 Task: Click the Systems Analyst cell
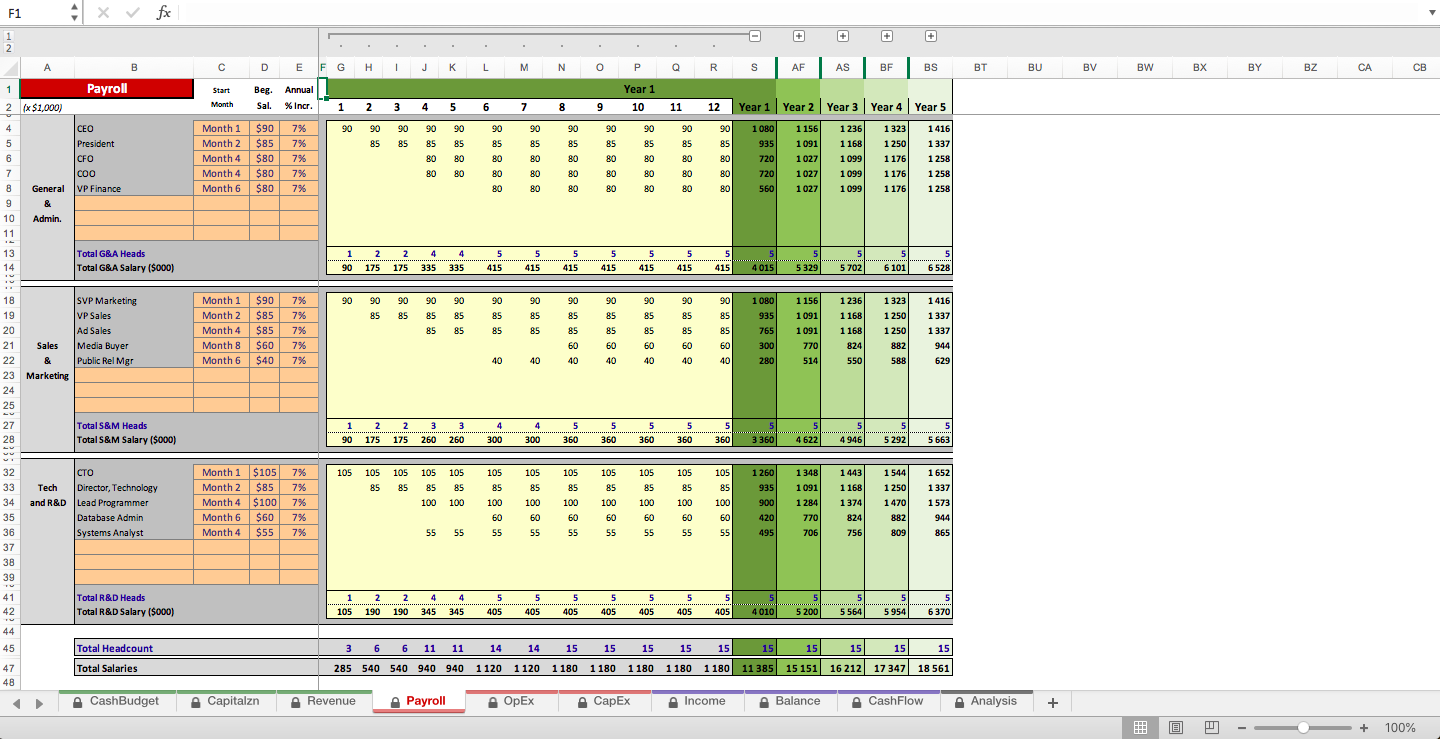(x=134, y=532)
